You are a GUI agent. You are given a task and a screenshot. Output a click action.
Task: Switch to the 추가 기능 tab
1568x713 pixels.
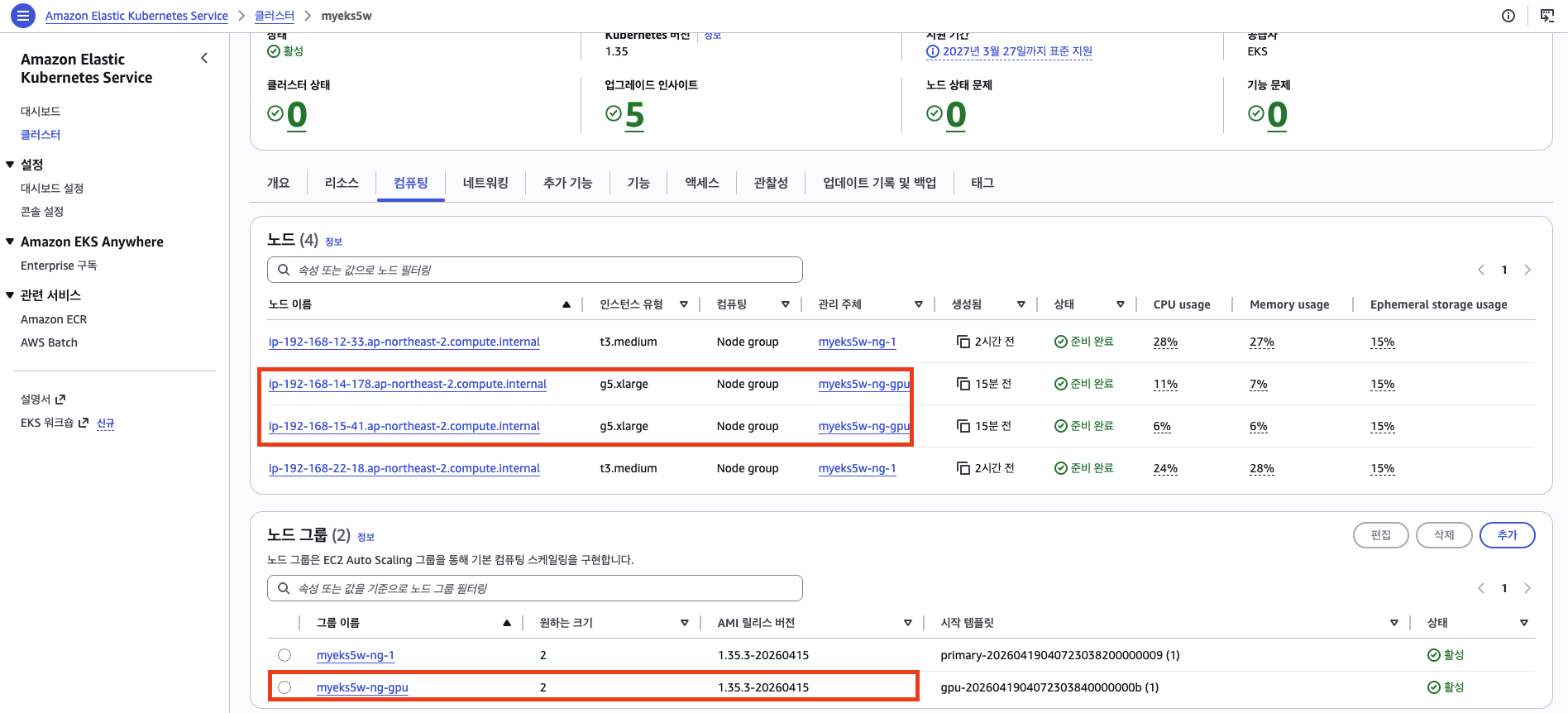click(567, 183)
